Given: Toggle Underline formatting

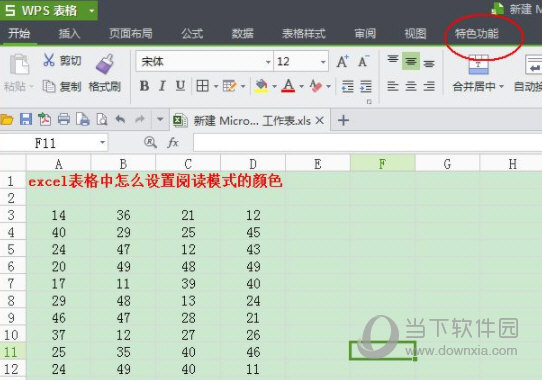Looking at the screenshot, I should 180,86.
